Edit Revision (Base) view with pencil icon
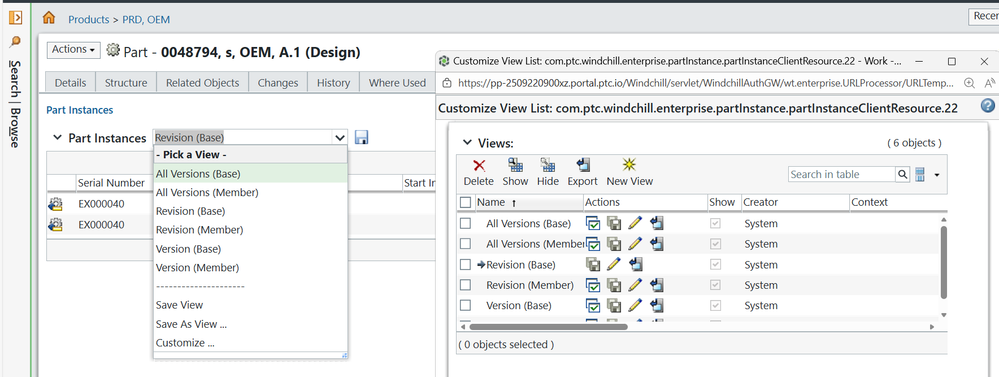999x377 pixels. pos(613,264)
